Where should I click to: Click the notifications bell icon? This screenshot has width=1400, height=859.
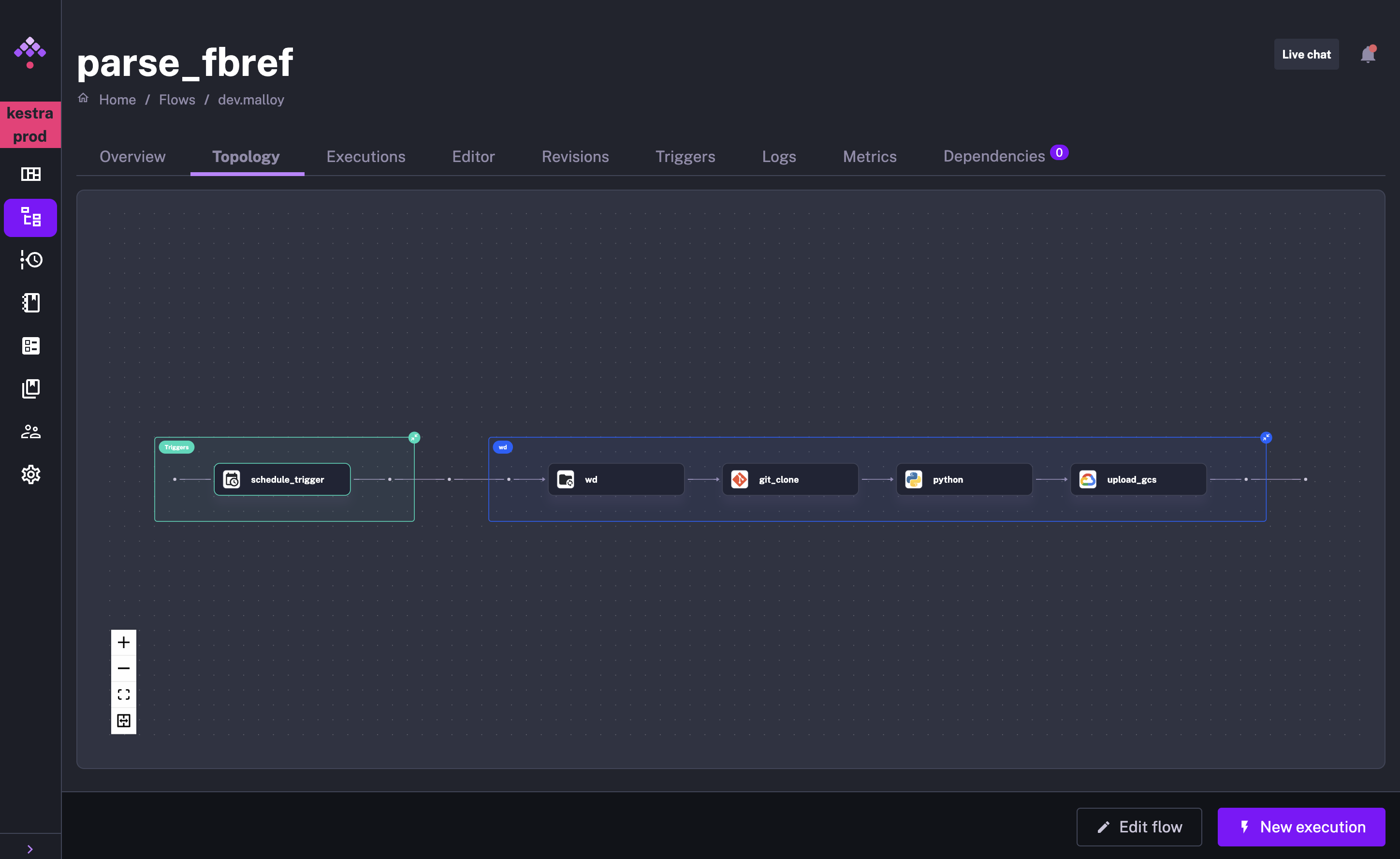click(1368, 55)
